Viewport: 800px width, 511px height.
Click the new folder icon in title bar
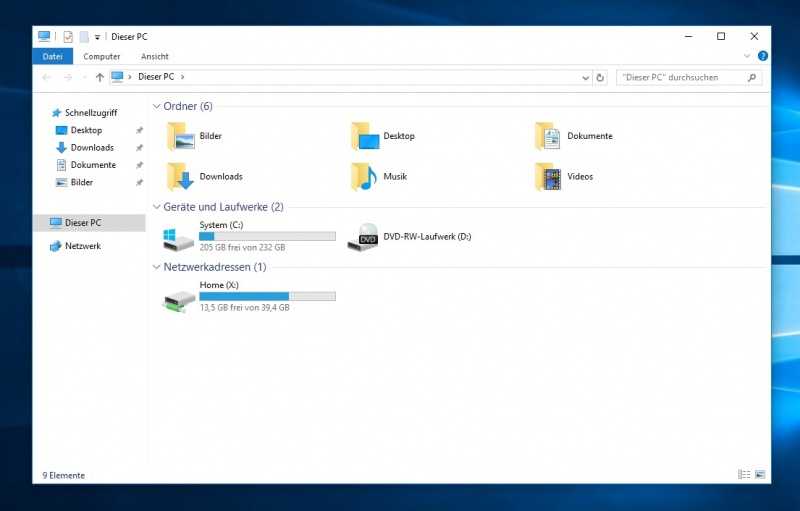(84, 37)
